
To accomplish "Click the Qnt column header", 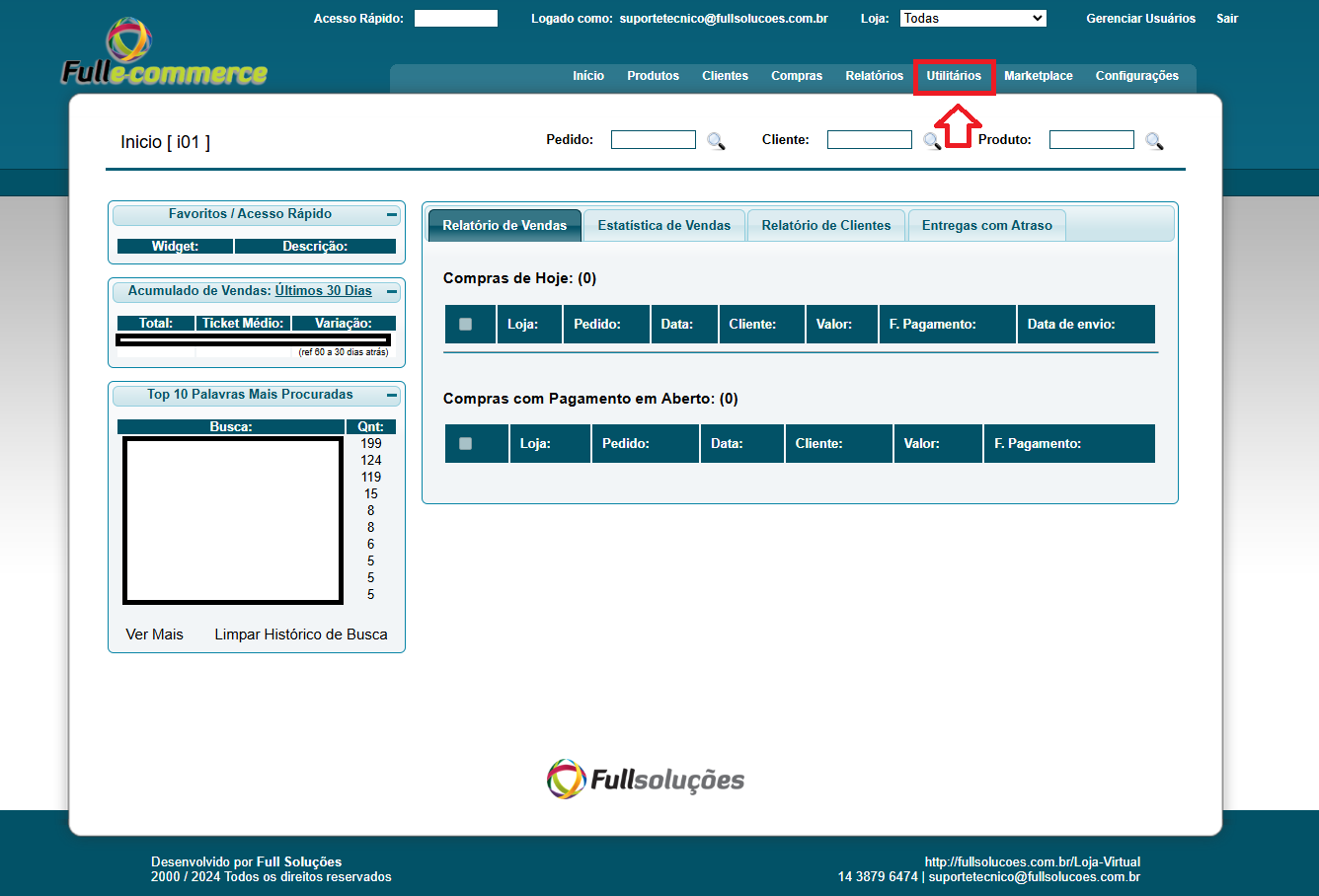I will pyautogui.click(x=371, y=426).
